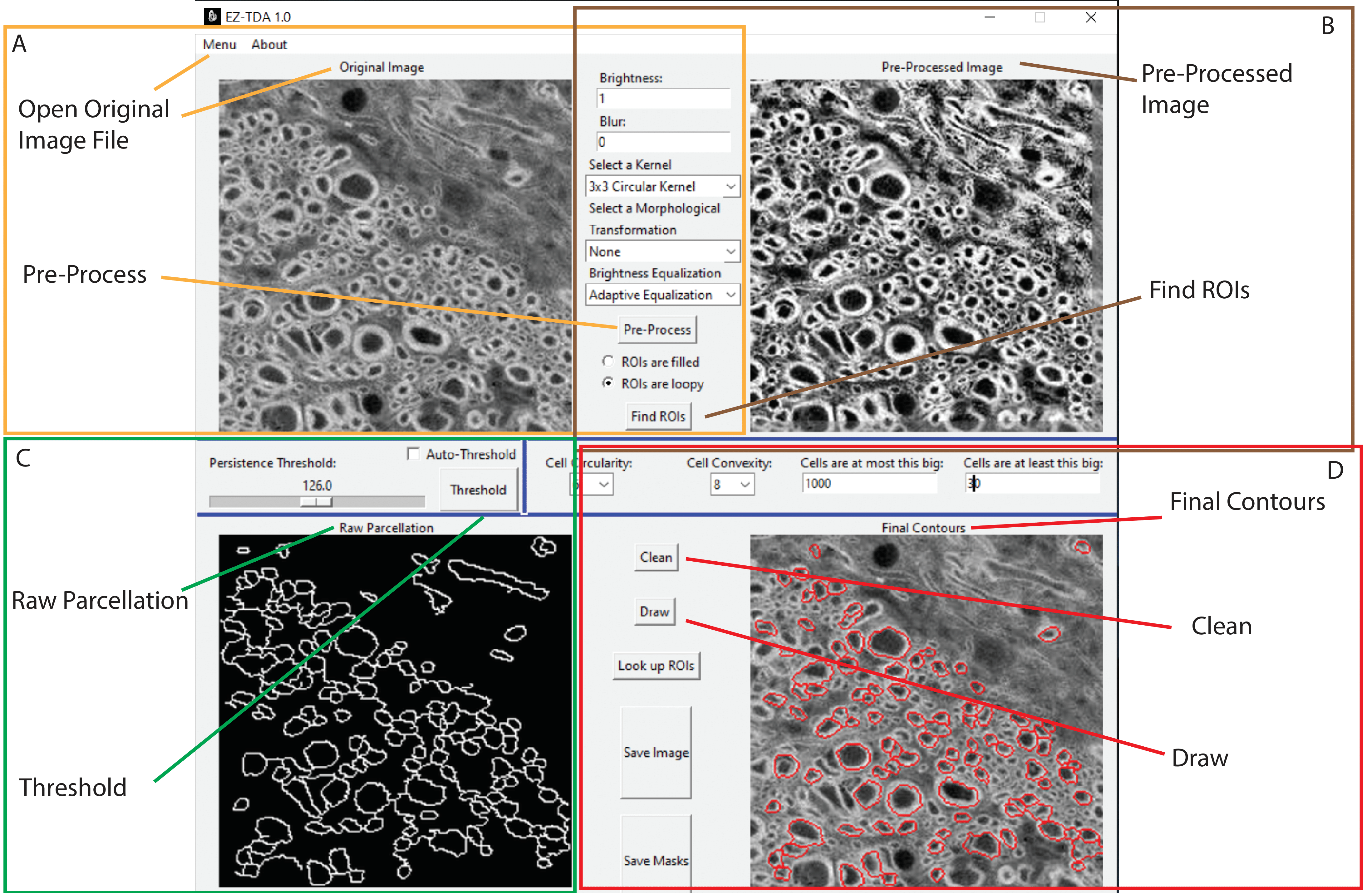This screenshot has width=1372, height=893.
Task: Click the Threshold button
Action: [x=479, y=490]
